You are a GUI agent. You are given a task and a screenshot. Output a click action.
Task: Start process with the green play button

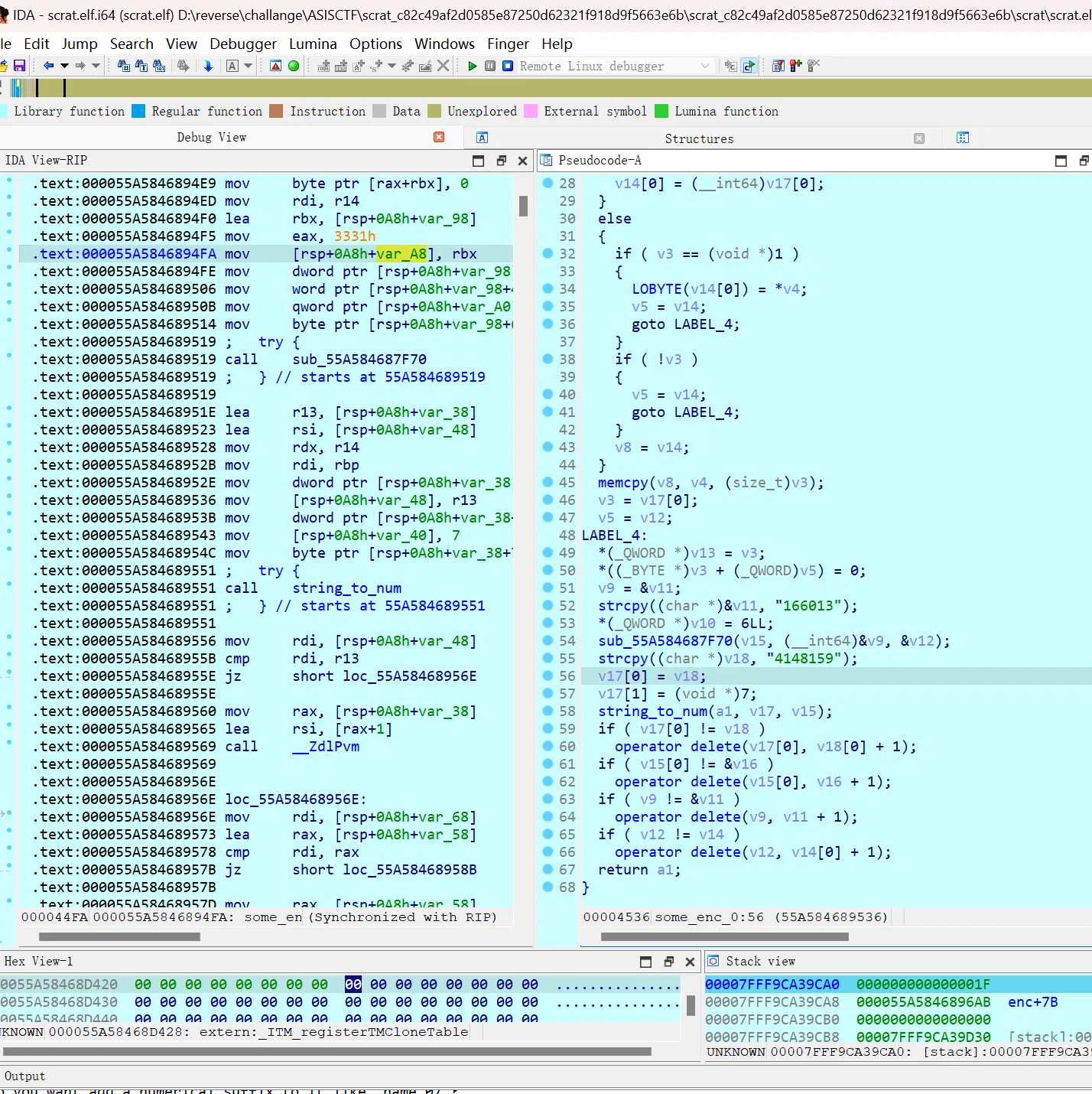[x=472, y=66]
